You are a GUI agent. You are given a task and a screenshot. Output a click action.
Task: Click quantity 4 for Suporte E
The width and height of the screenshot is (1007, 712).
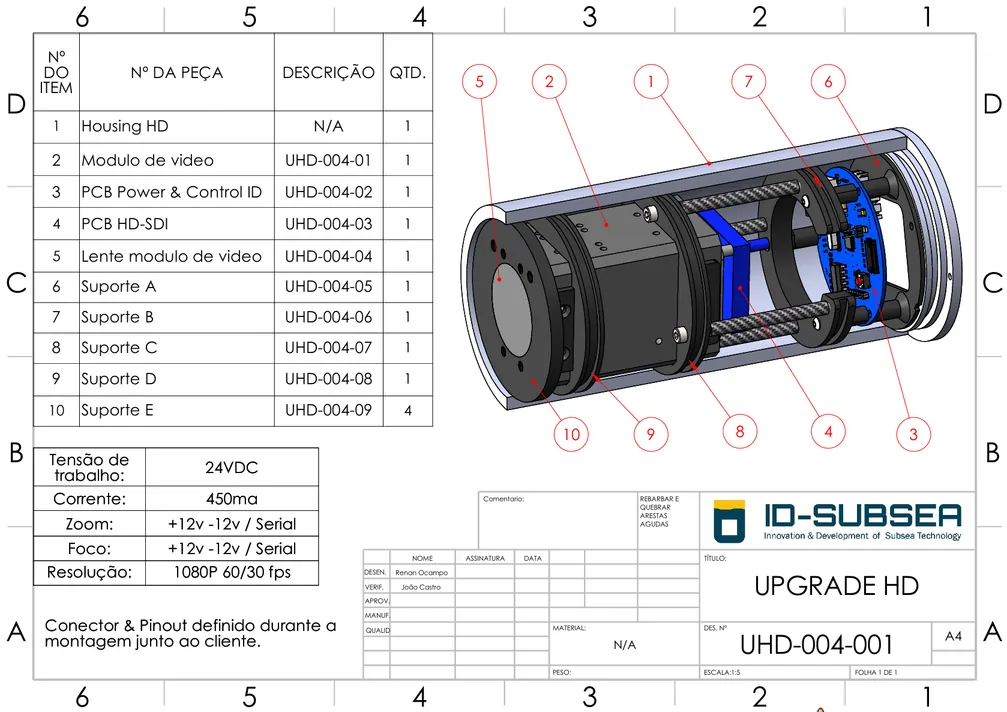(x=408, y=410)
